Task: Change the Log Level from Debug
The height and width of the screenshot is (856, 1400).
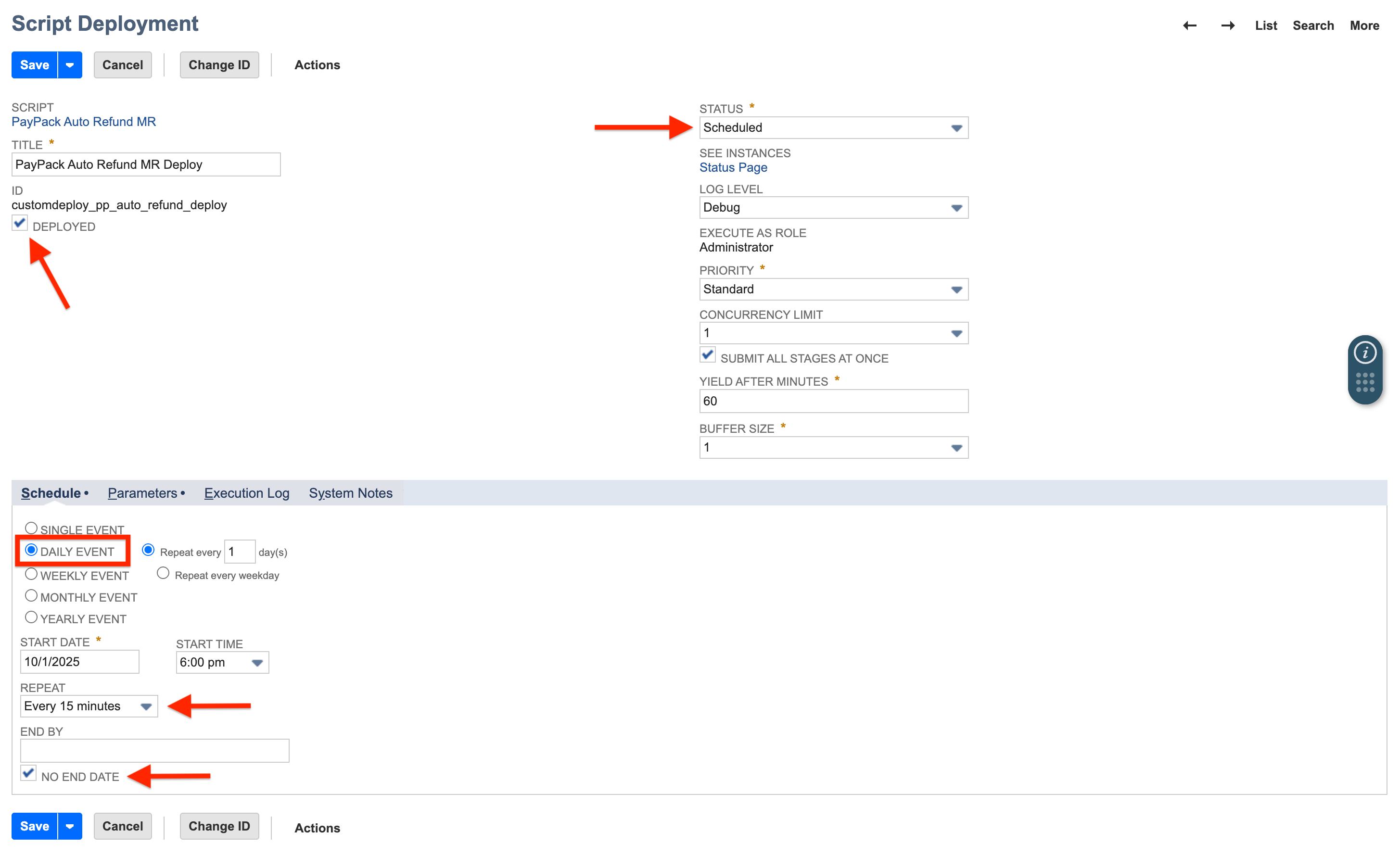Action: [956, 207]
